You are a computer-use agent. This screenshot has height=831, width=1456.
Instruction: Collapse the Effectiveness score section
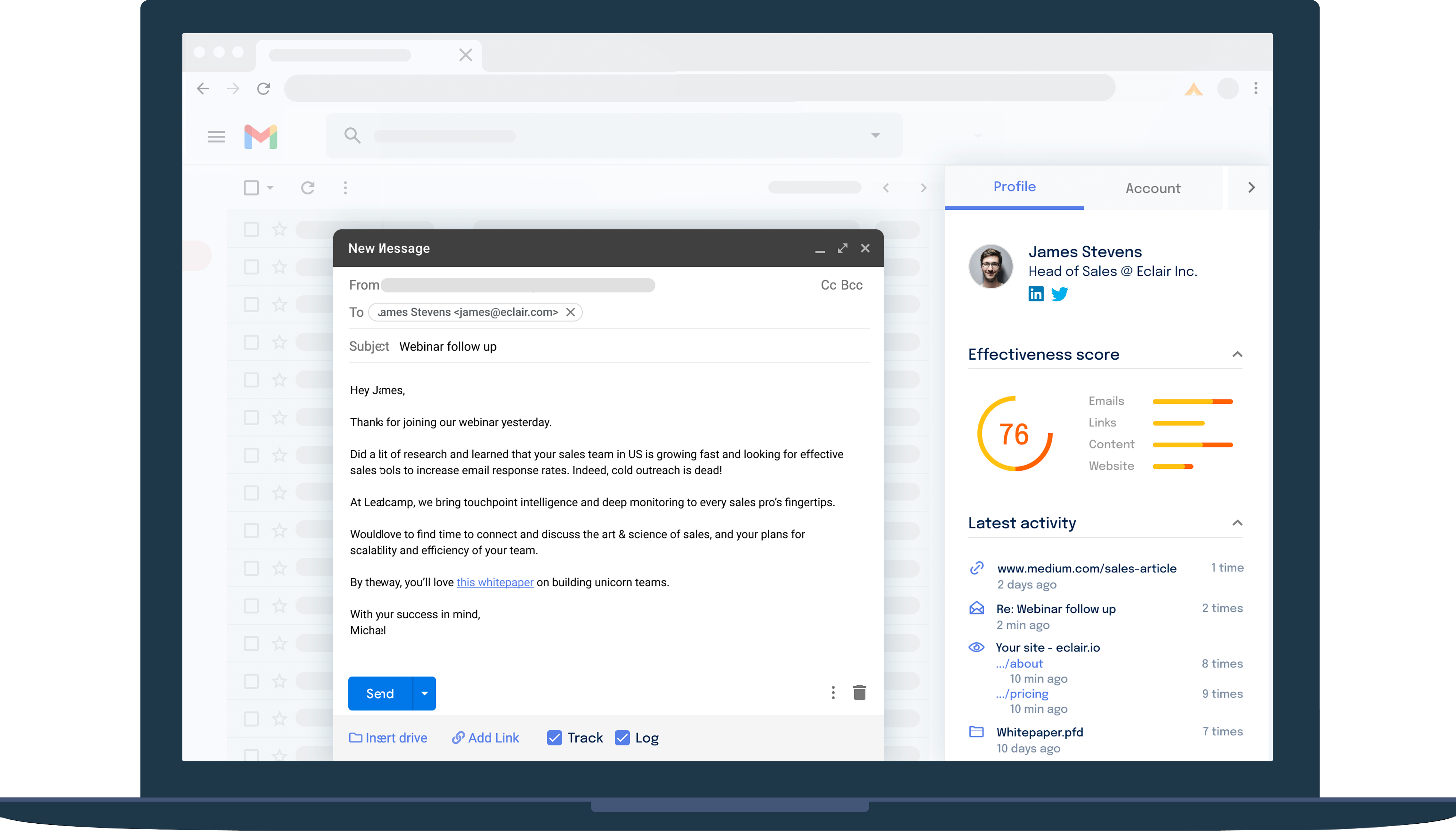[x=1237, y=354]
